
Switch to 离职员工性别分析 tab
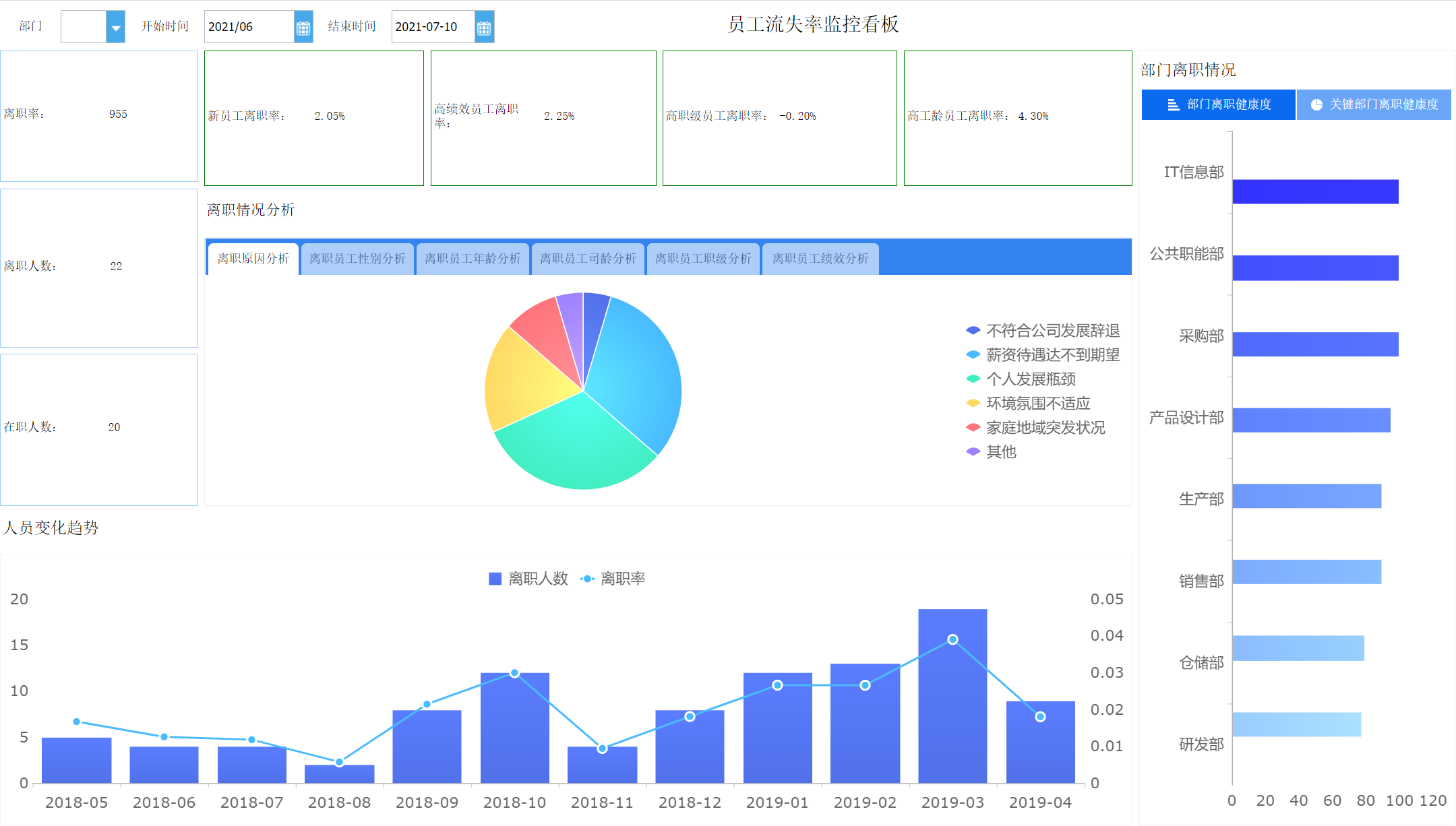(357, 259)
